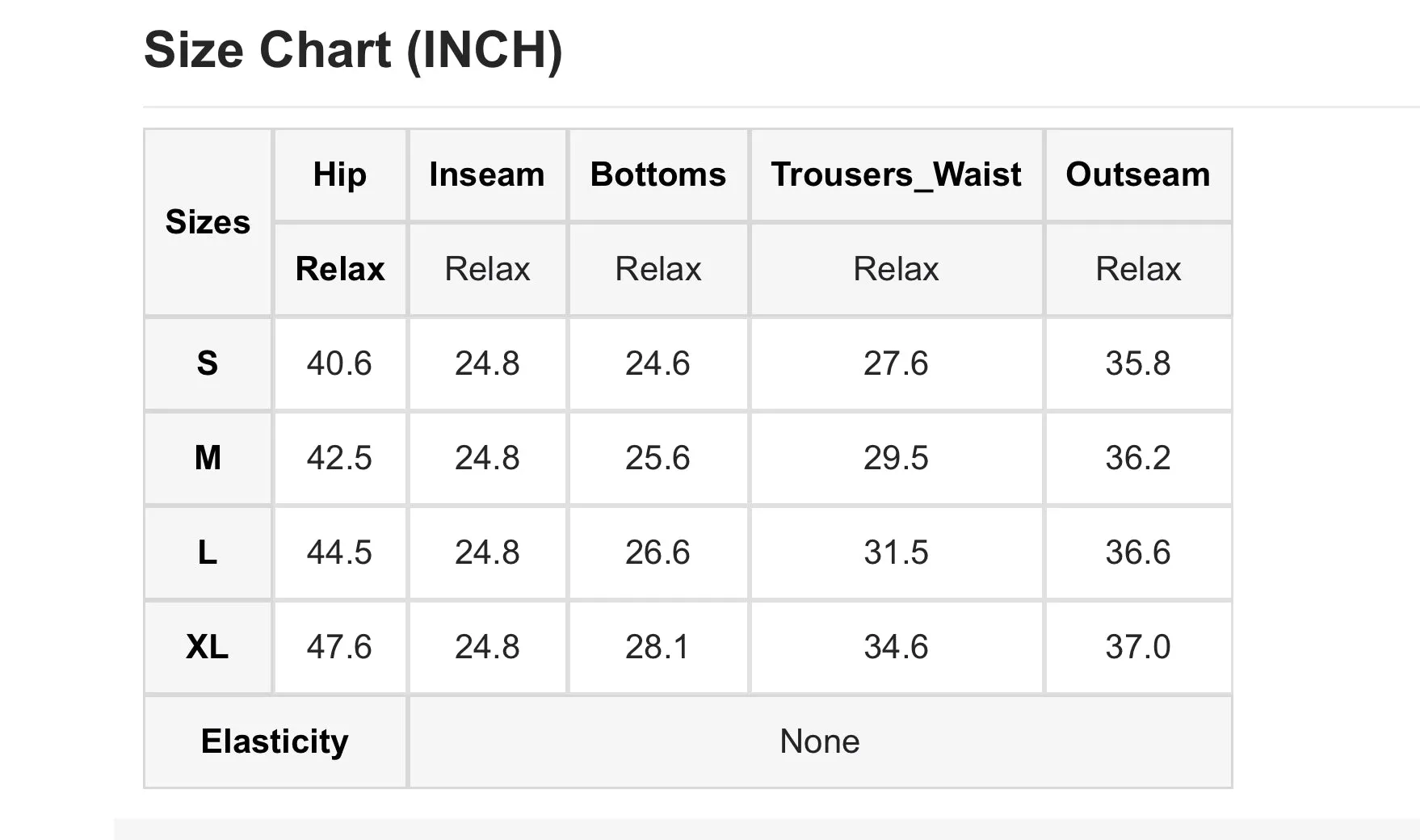
Task: Select the Outseam column header
Action: click(x=1138, y=174)
